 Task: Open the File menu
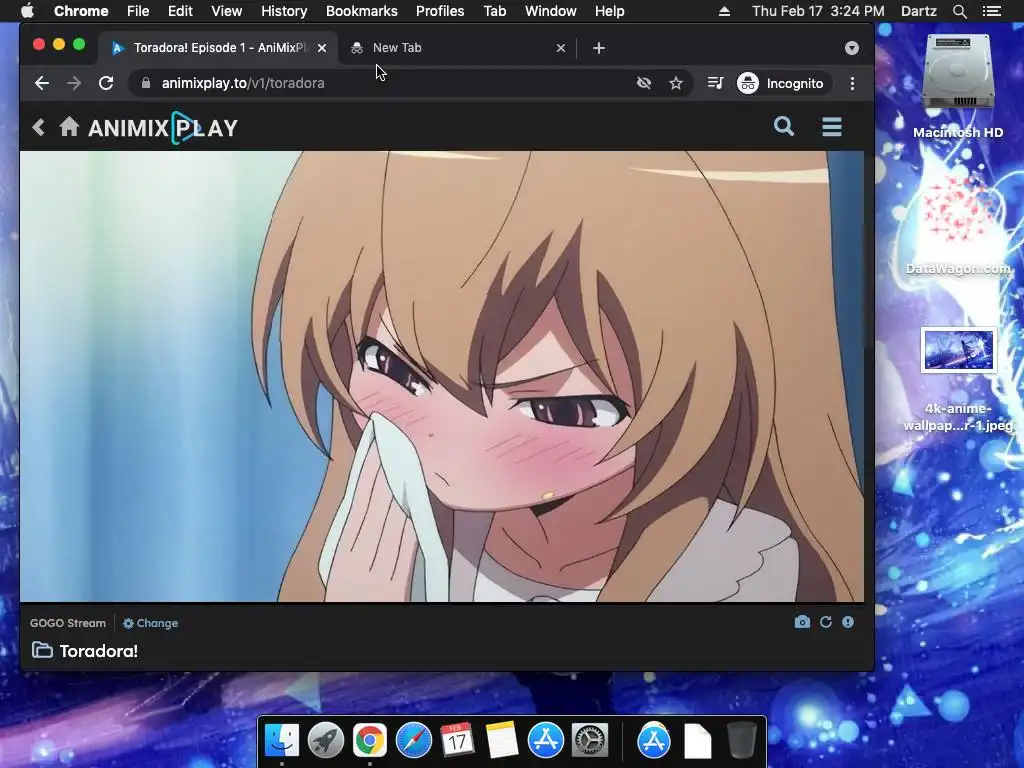coord(138,11)
